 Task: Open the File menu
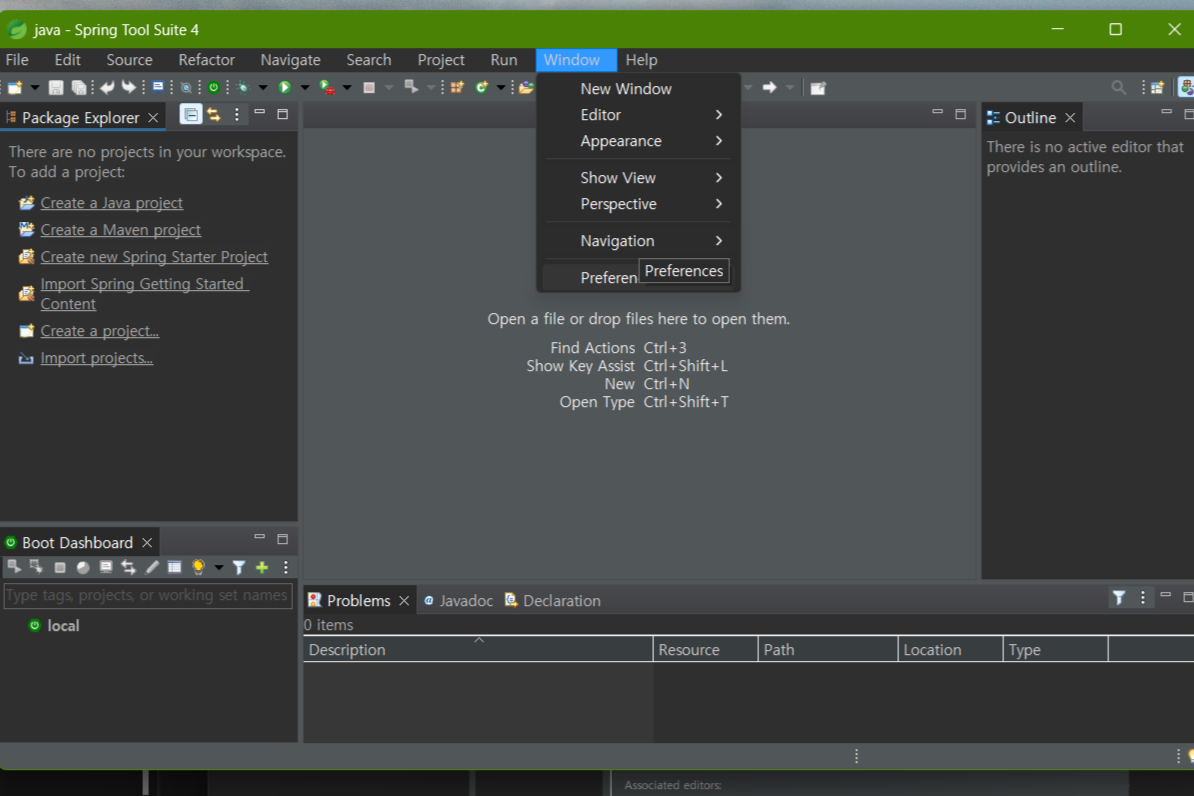17,59
